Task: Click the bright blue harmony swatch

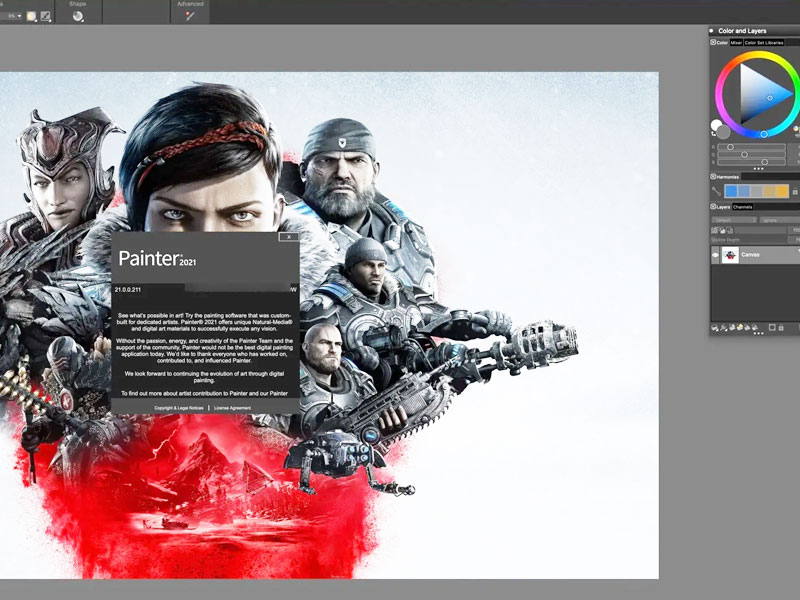Action: (731, 191)
